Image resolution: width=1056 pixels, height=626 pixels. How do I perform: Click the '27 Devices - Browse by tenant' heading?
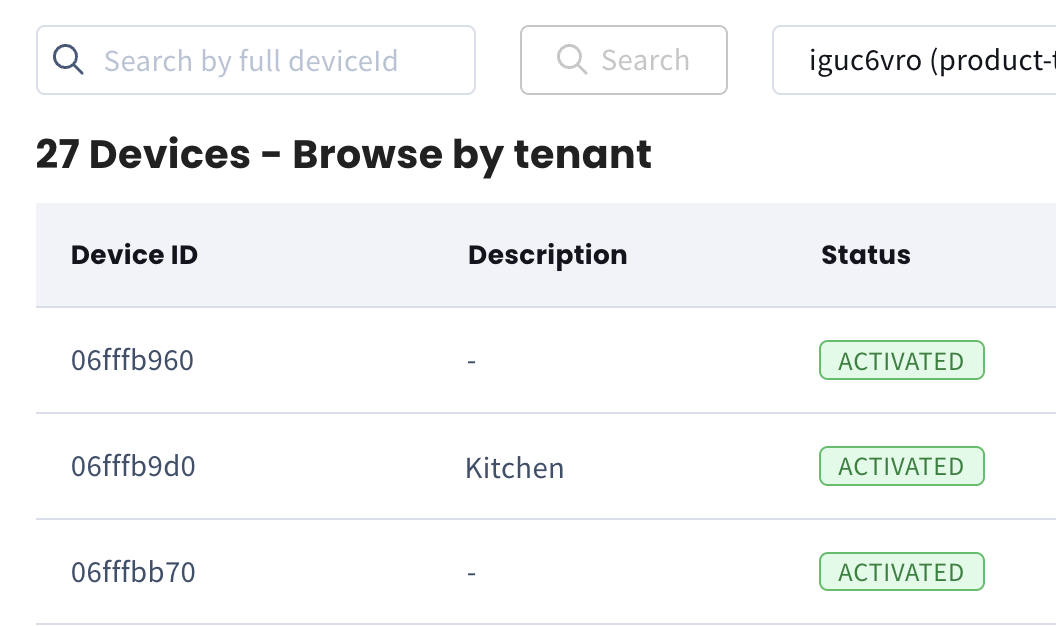click(343, 154)
